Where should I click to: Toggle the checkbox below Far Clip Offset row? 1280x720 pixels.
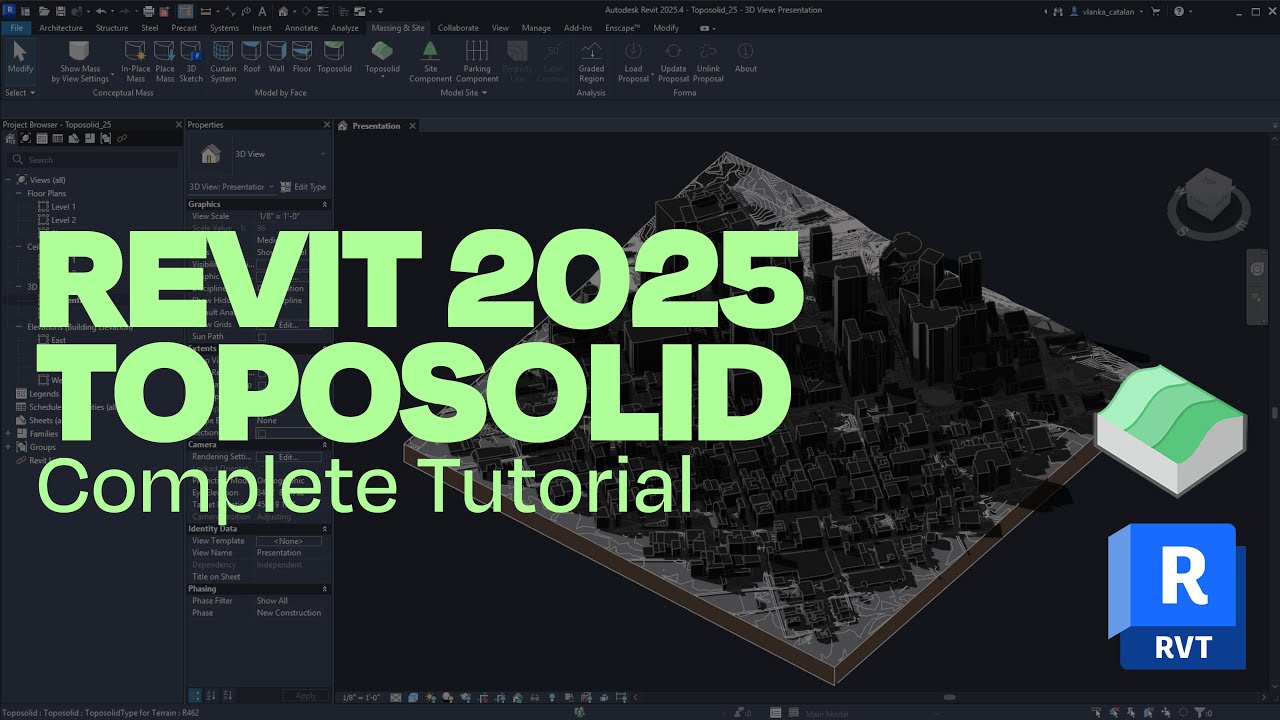point(262,433)
